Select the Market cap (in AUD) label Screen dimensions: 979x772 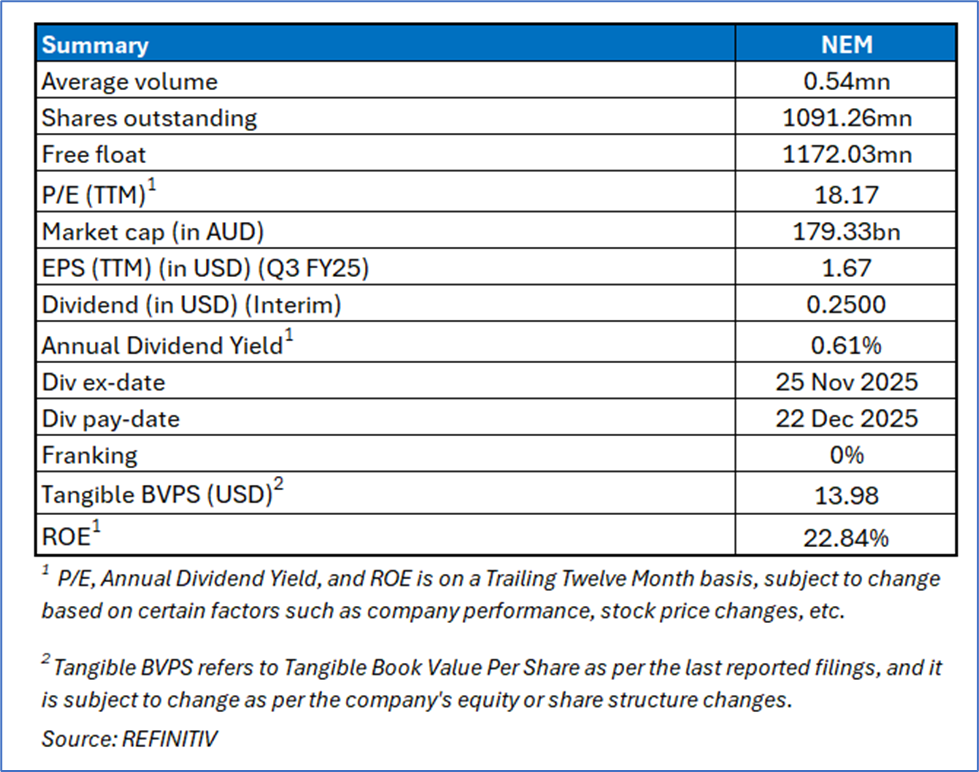coord(153,232)
